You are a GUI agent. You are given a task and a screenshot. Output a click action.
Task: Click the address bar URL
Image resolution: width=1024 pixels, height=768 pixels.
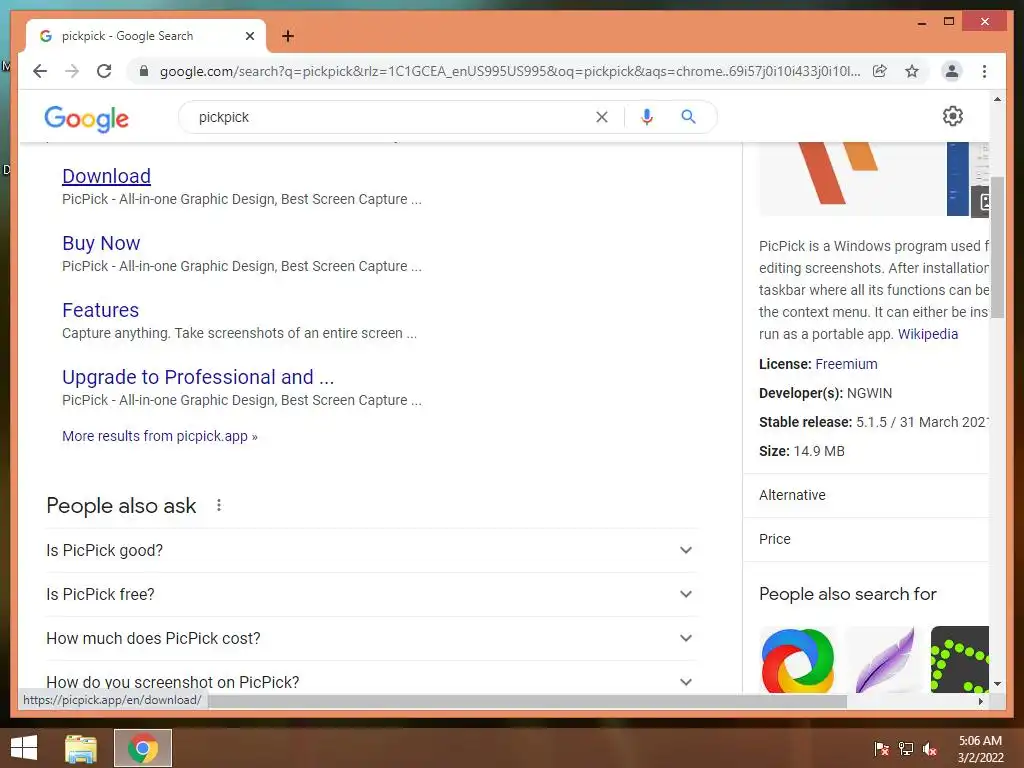point(509,71)
